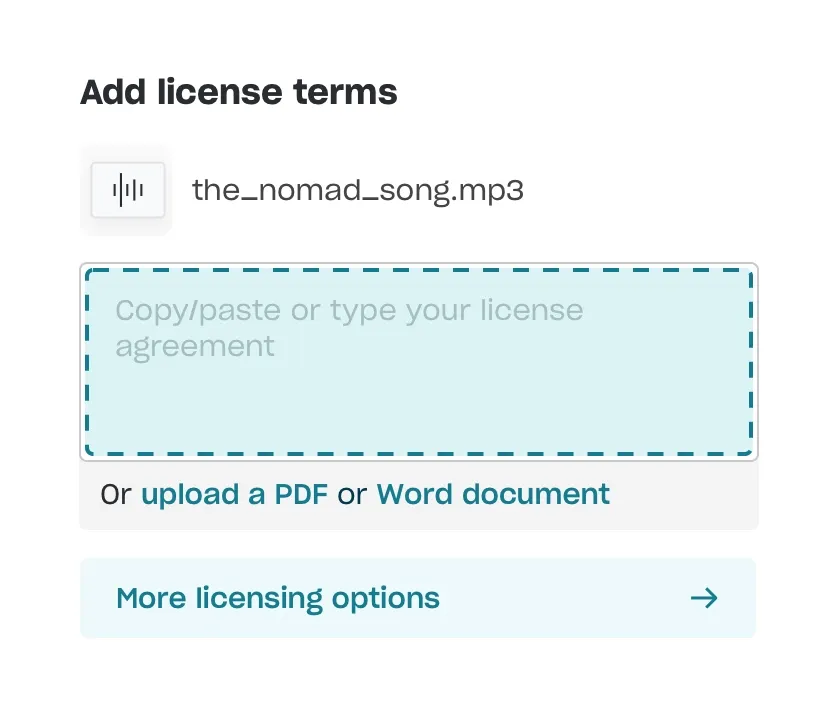Screen dimensions: 840x720
Task: Click the "Or" text before upload a PDF
Action: pos(115,494)
